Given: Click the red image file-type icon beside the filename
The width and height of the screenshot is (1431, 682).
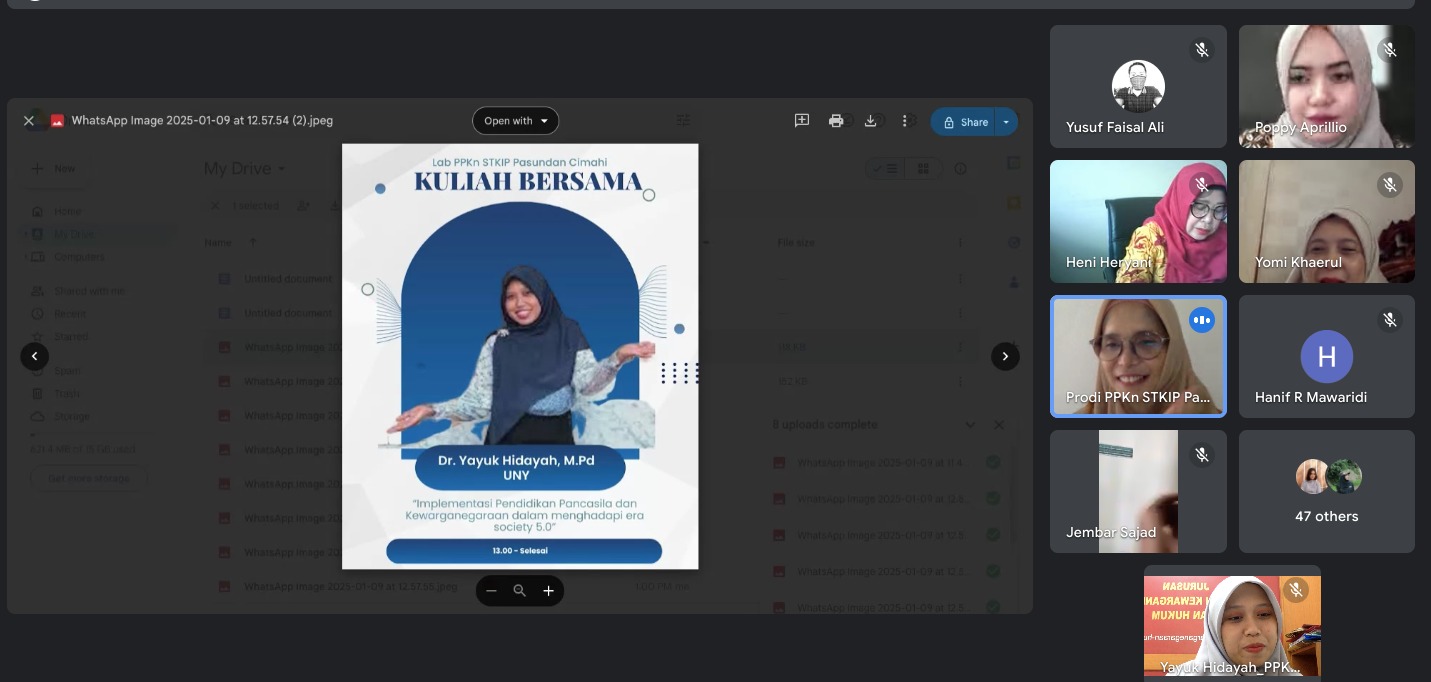Looking at the screenshot, I should (x=57, y=121).
